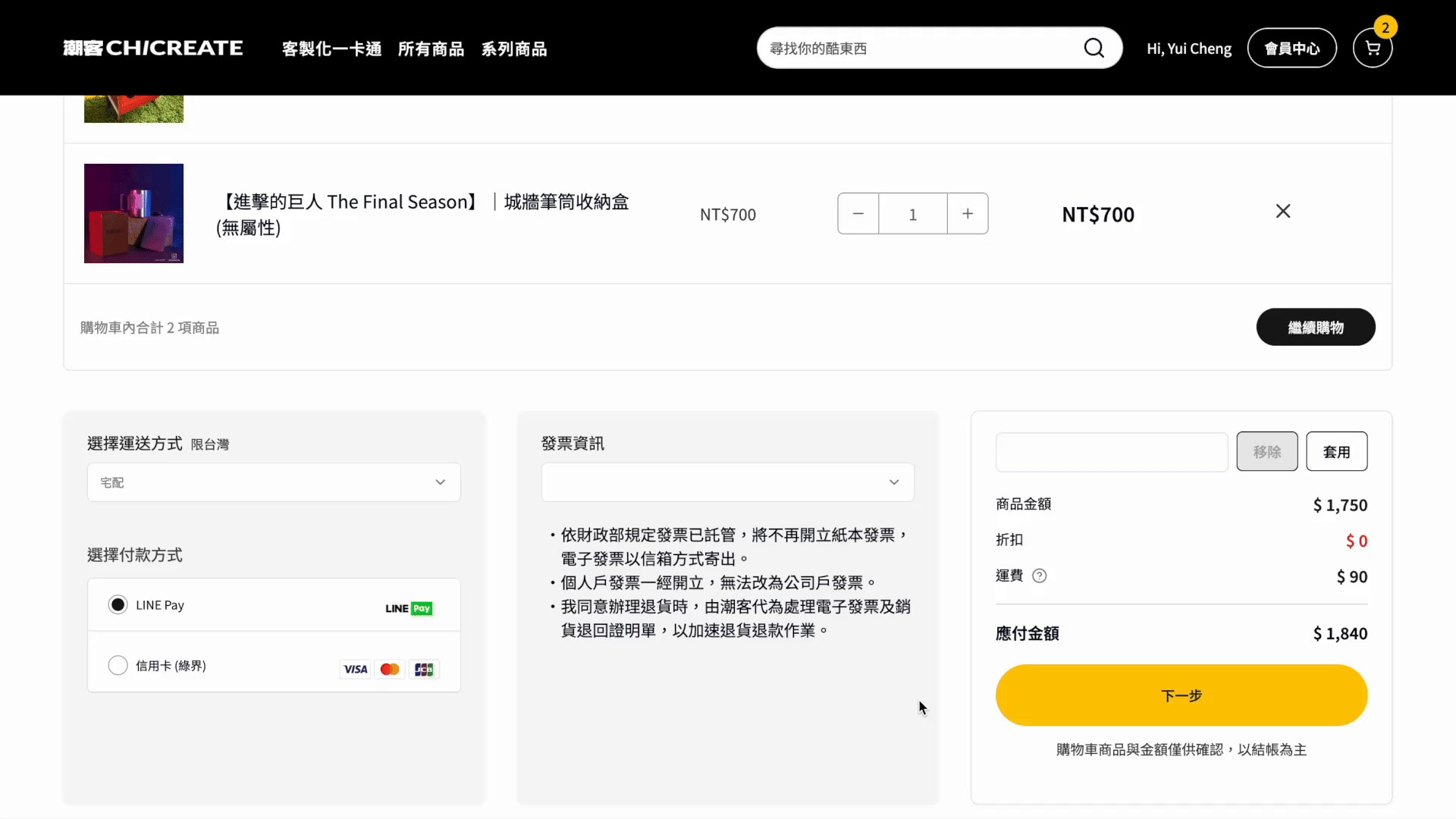This screenshot has width=1456, height=819.
Task: Click the 繼續購物 button
Action: pyautogui.click(x=1315, y=328)
